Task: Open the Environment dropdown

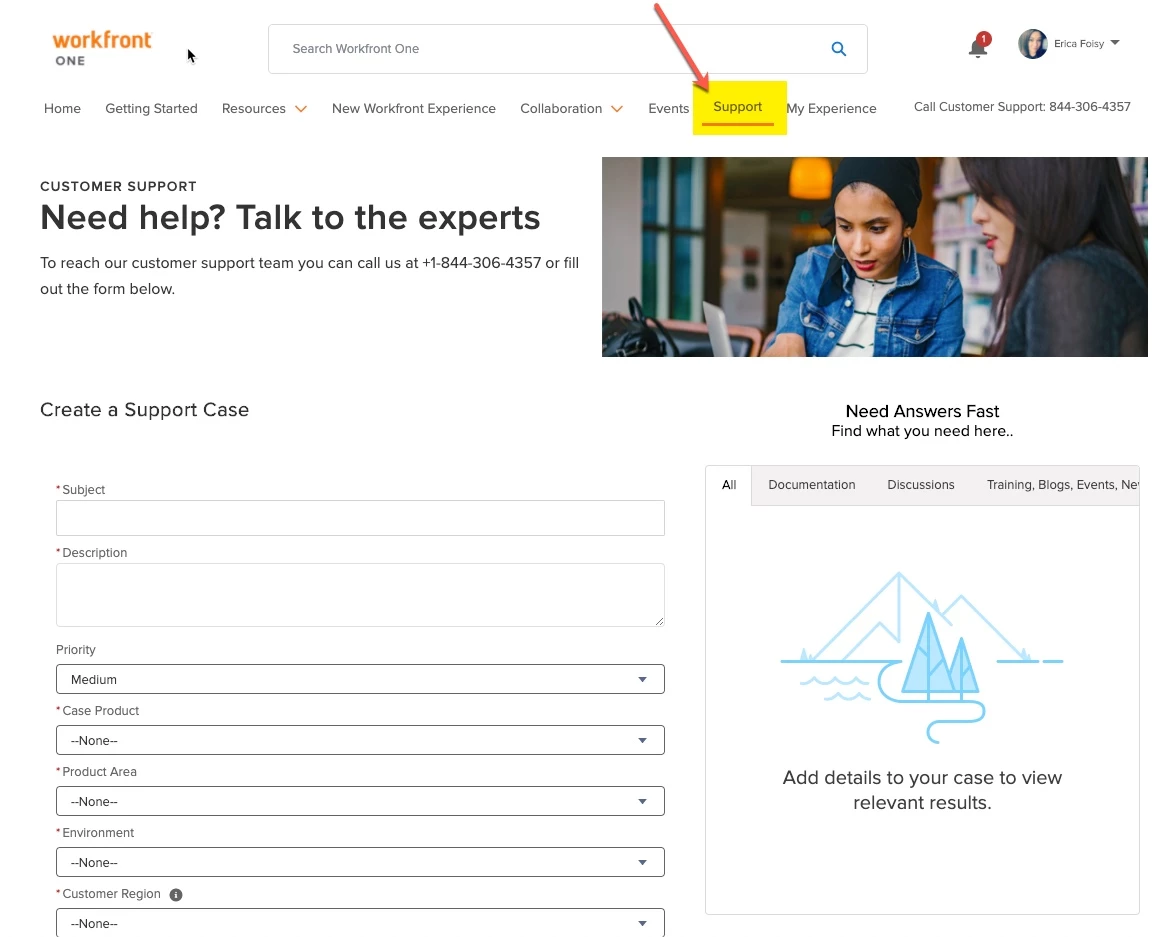Action: (x=360, y=862)
